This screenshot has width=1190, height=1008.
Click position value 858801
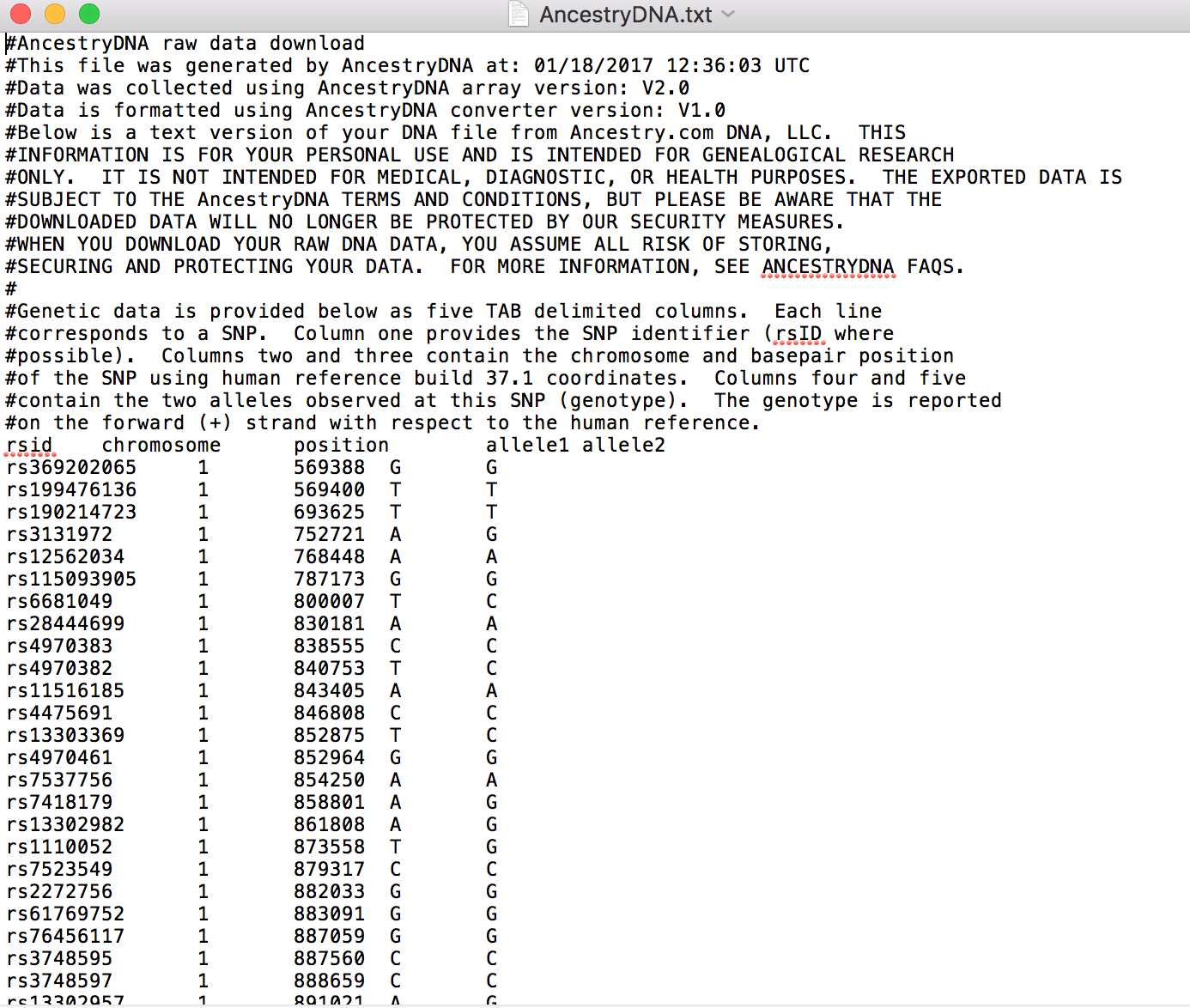coord(330,802)
